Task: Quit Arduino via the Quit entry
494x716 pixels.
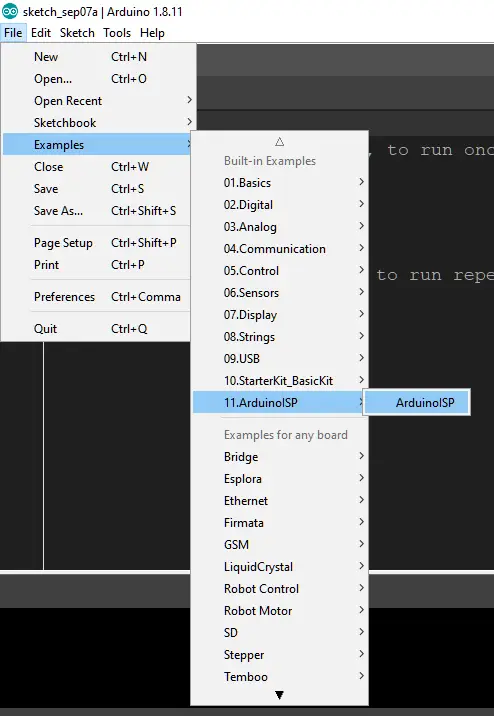Action: (x=97, y=329)
